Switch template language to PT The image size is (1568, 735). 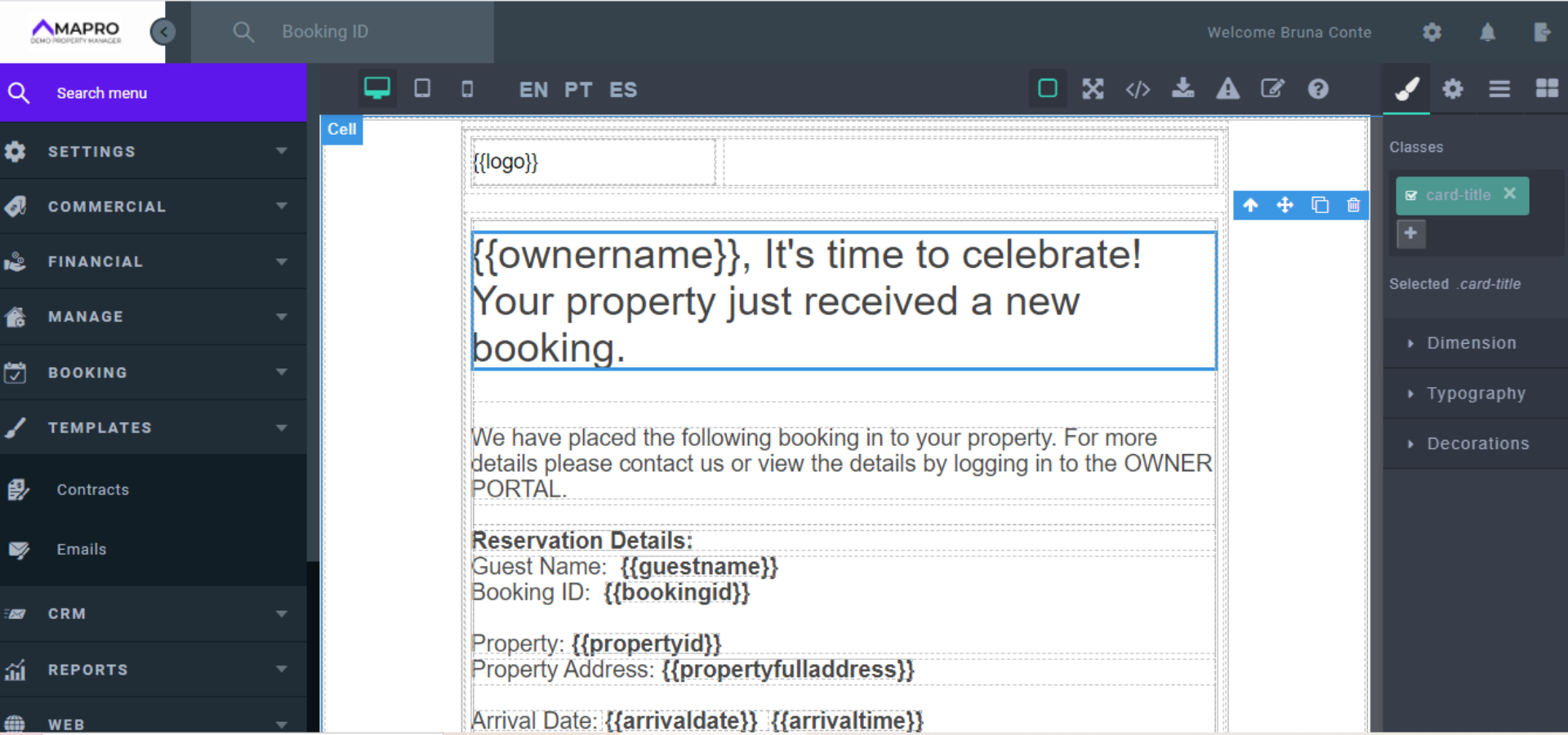(x=578, y=90)
